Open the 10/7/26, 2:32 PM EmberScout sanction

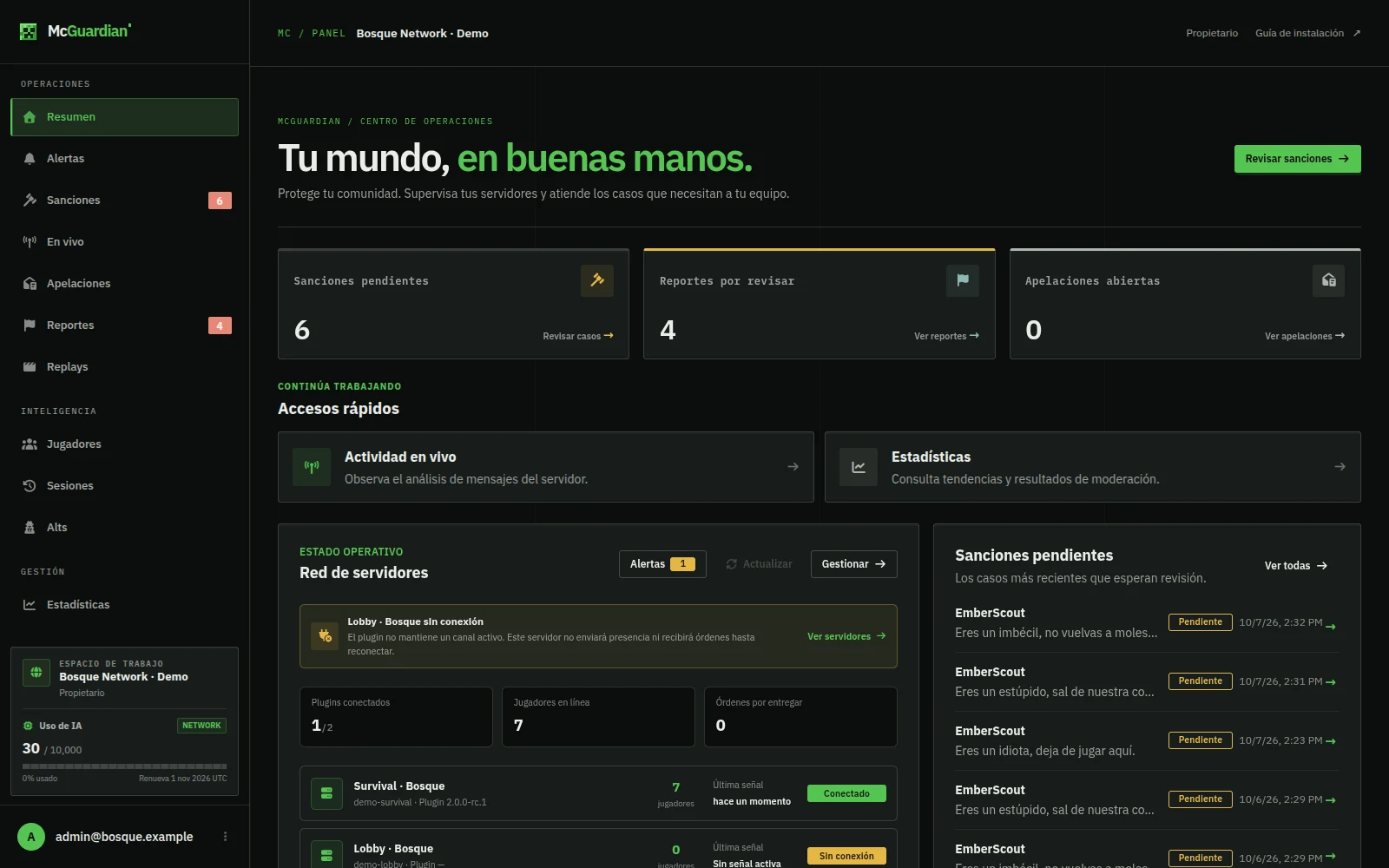[1147, 623]
